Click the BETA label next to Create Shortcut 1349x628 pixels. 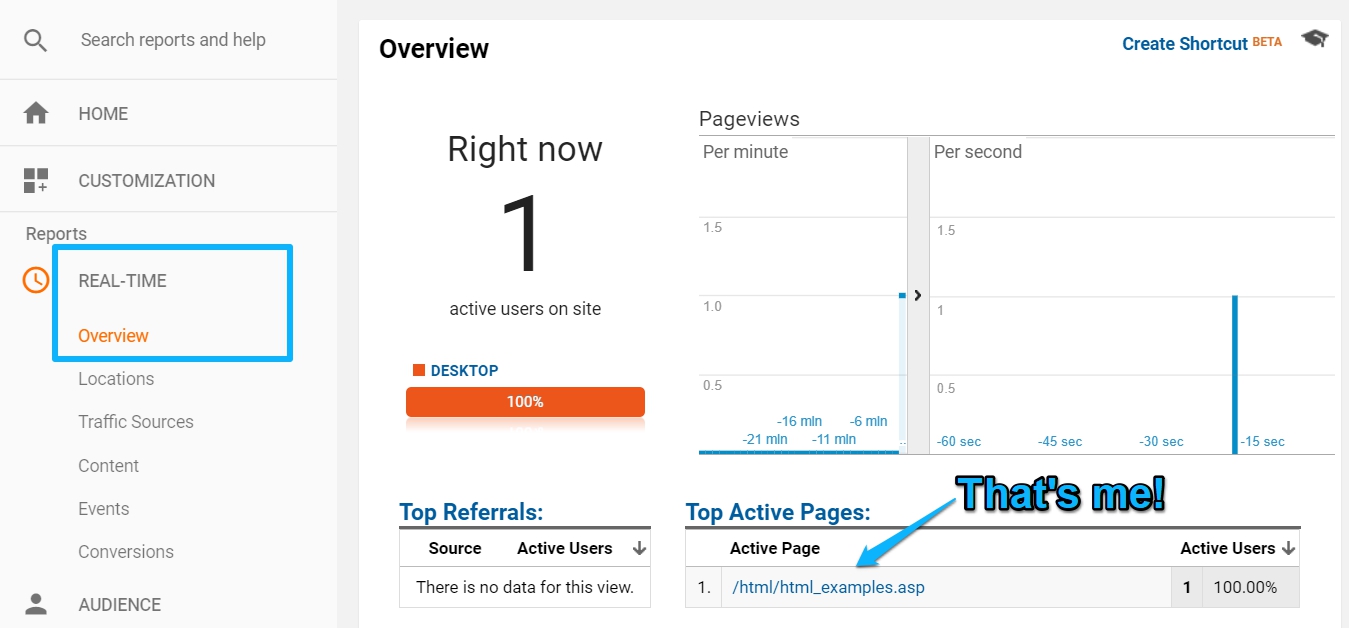click(1267, 42)
